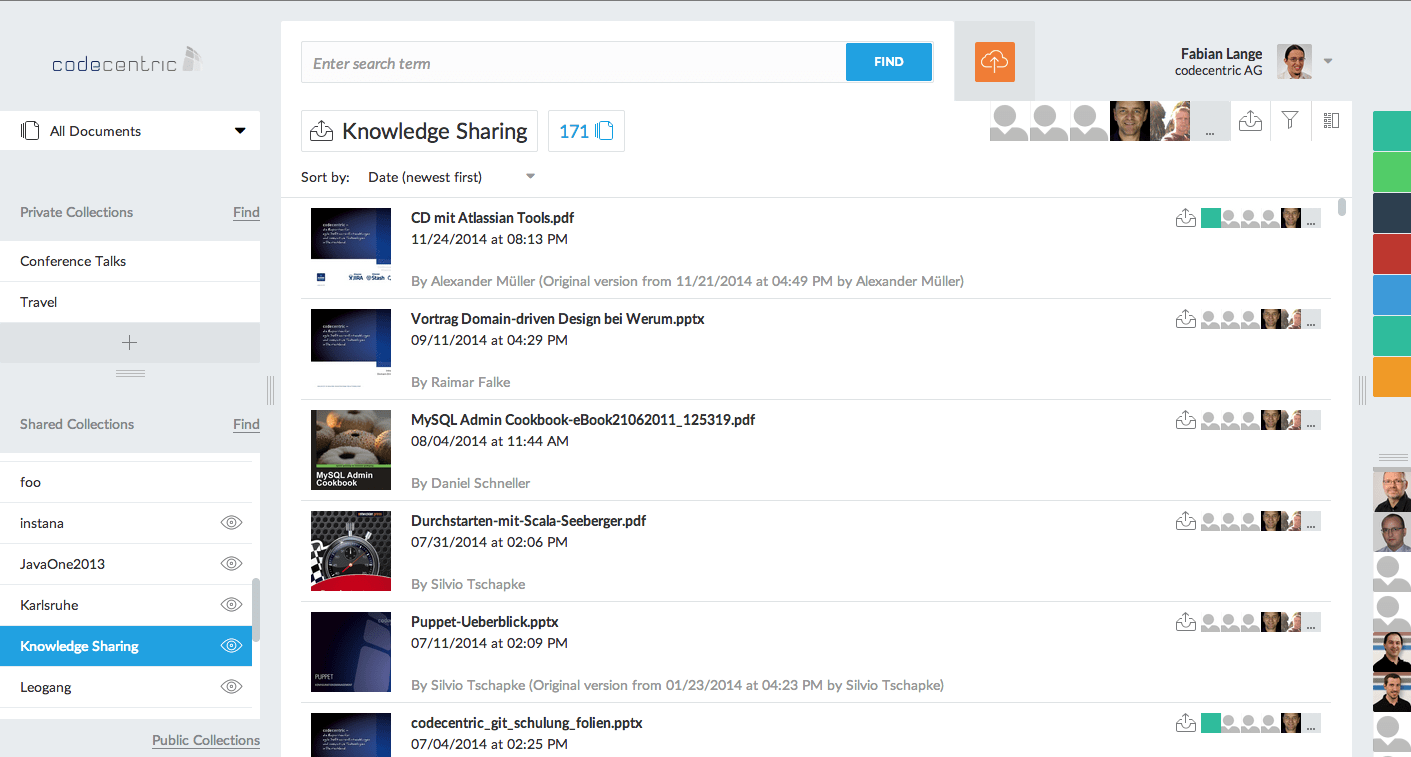Viewport: 1411px width, 757px height.
Task: Click share icon on Puppet-Ueberblick.pptx row
Action: point(1186,622)
